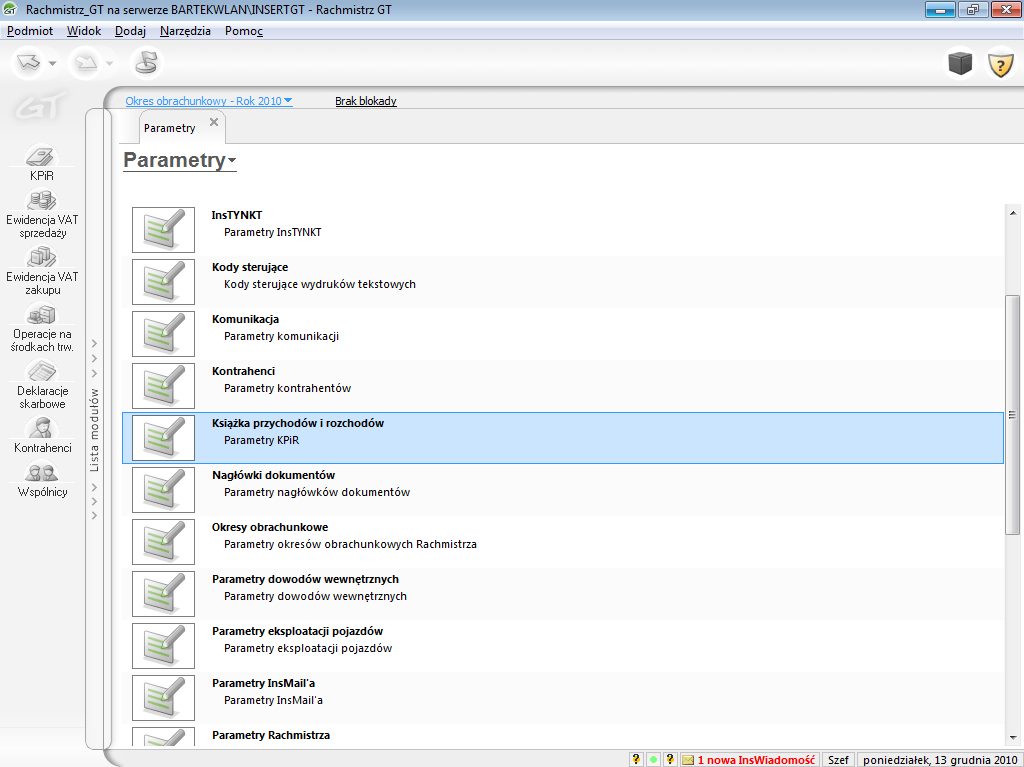
Task: Close the Parametry tab
Action: point(213,122)
